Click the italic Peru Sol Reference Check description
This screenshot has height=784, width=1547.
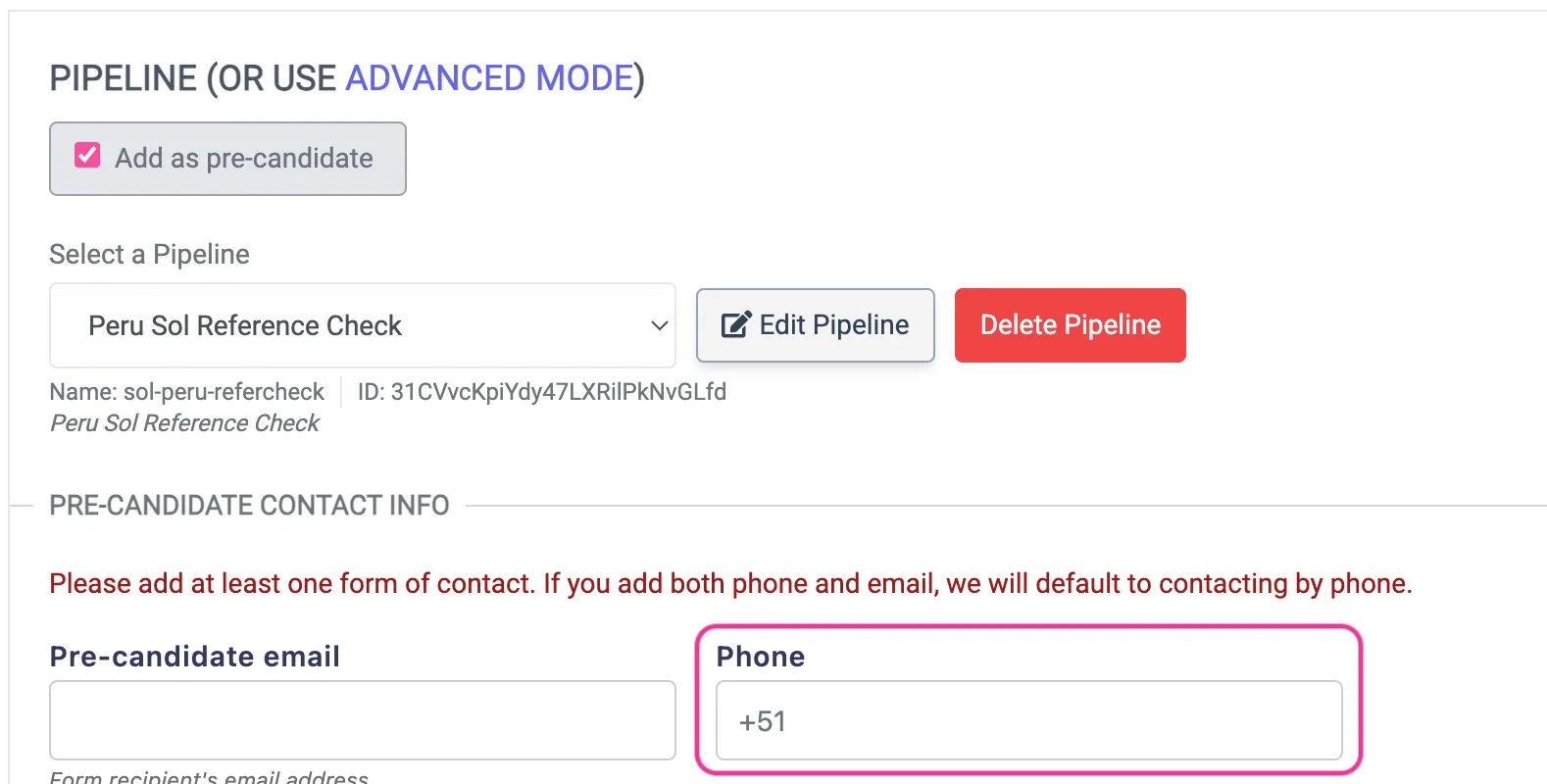tap(183, 422)
